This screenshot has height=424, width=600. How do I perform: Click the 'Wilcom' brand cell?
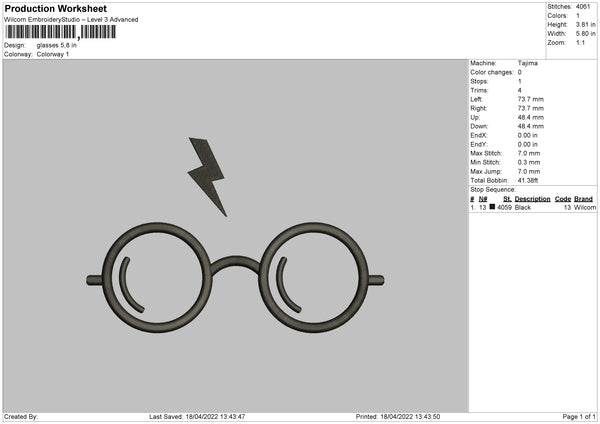tap(585, 207)
